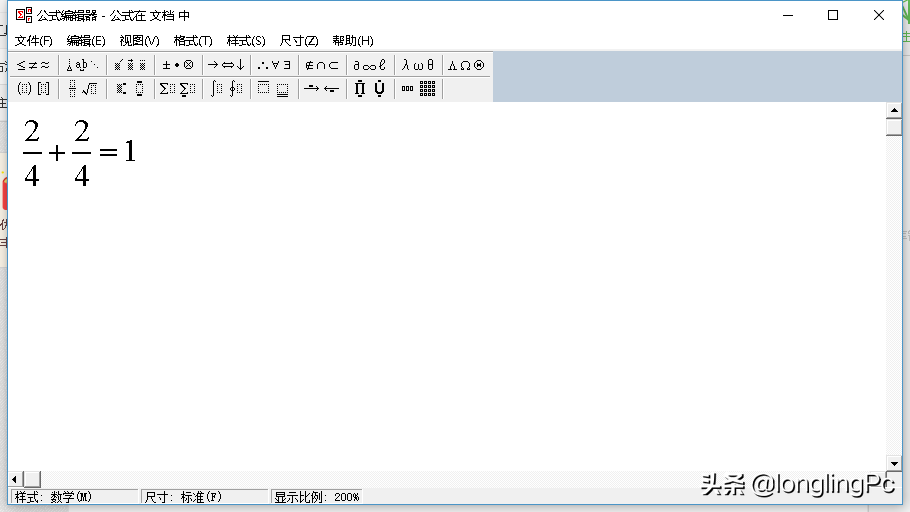Open the arrow symbols palette (→⇔↓)
Image resolution: width=910 pixels, height=512 pixels.
pos(226,65)
